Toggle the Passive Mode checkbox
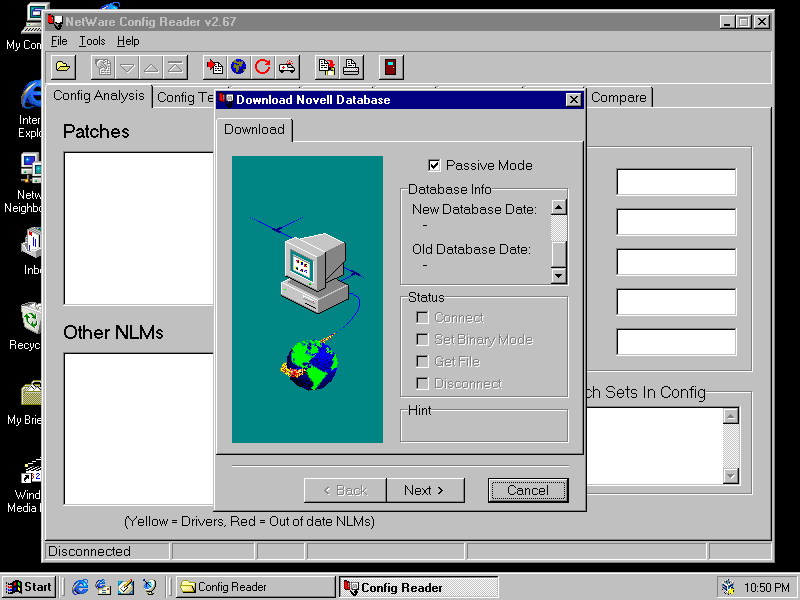 click(434, 165)
